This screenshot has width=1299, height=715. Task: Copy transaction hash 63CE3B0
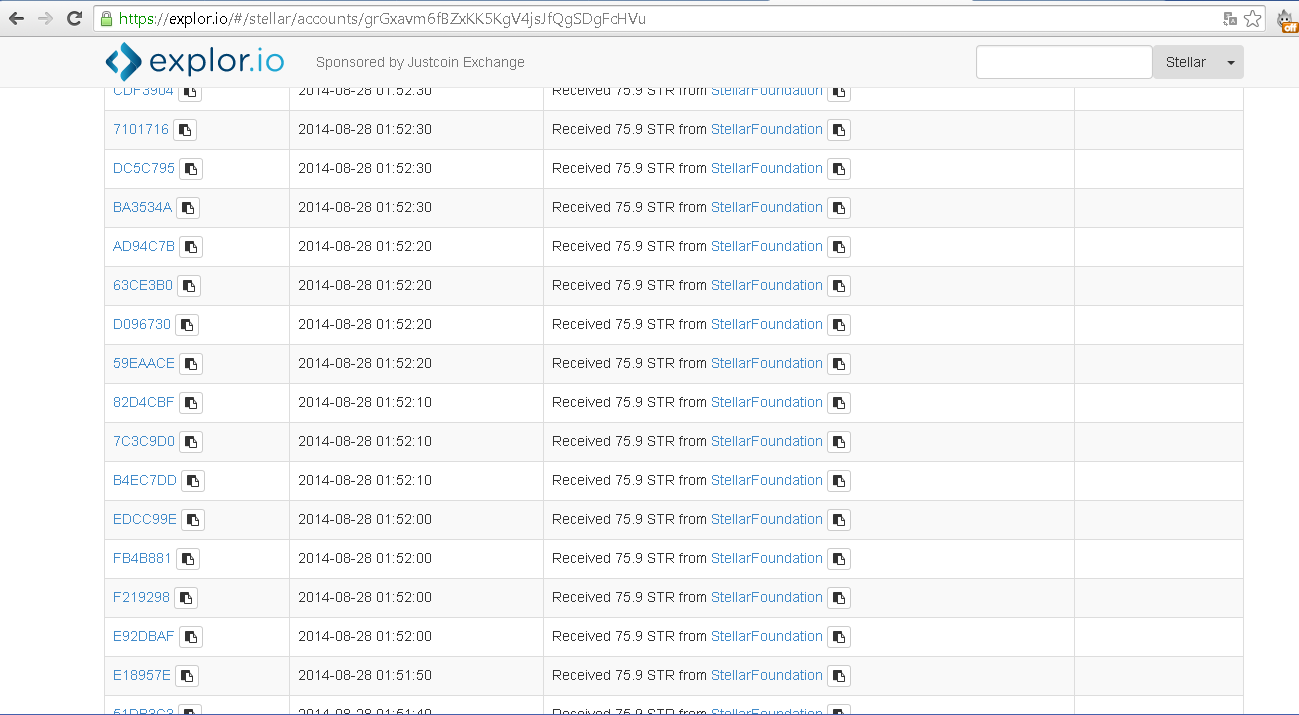point(189,286)
